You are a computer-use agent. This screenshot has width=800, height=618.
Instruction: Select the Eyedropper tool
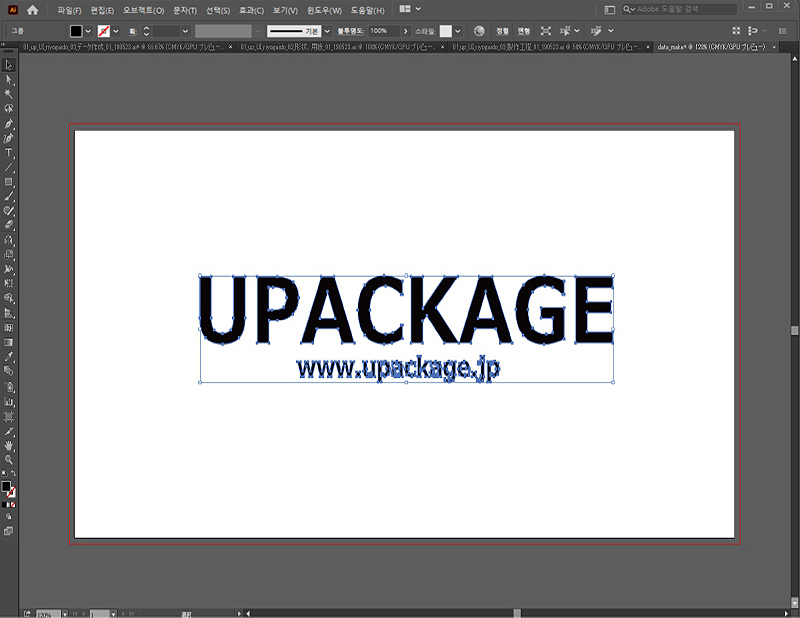click(x=8, y=357)
